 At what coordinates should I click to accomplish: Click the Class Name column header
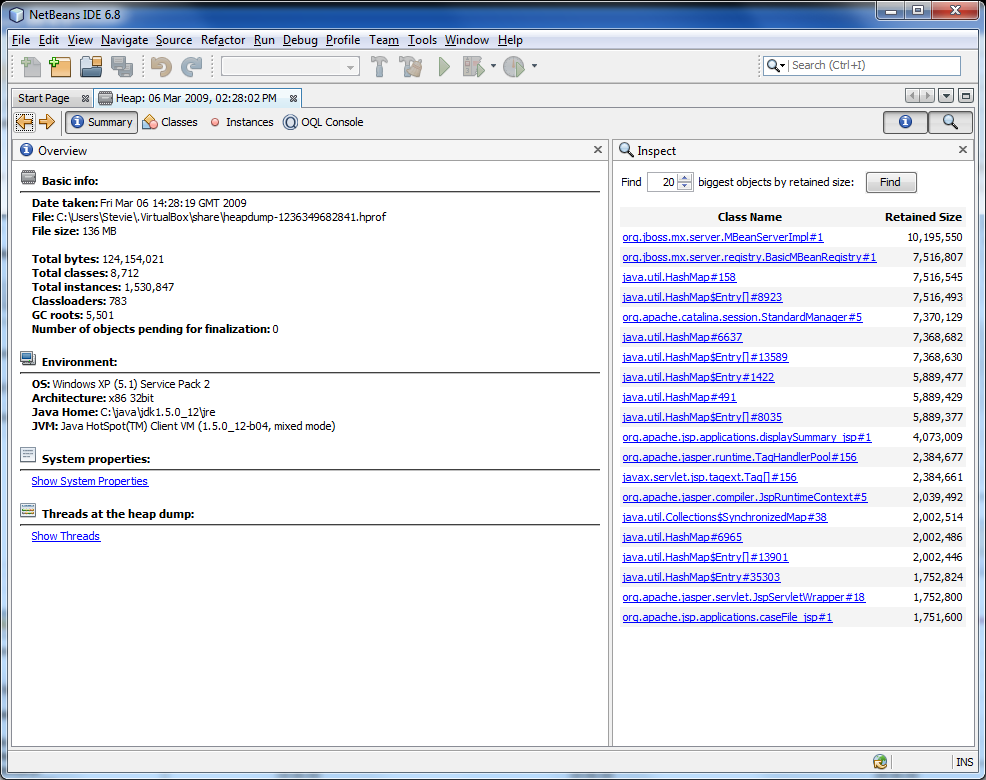750,217
